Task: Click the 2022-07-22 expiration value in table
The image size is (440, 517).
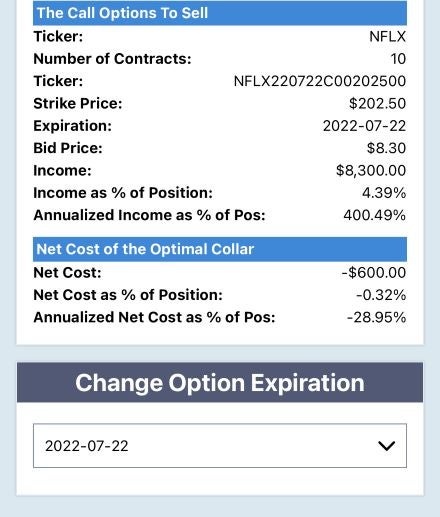Action: (364, 126)
